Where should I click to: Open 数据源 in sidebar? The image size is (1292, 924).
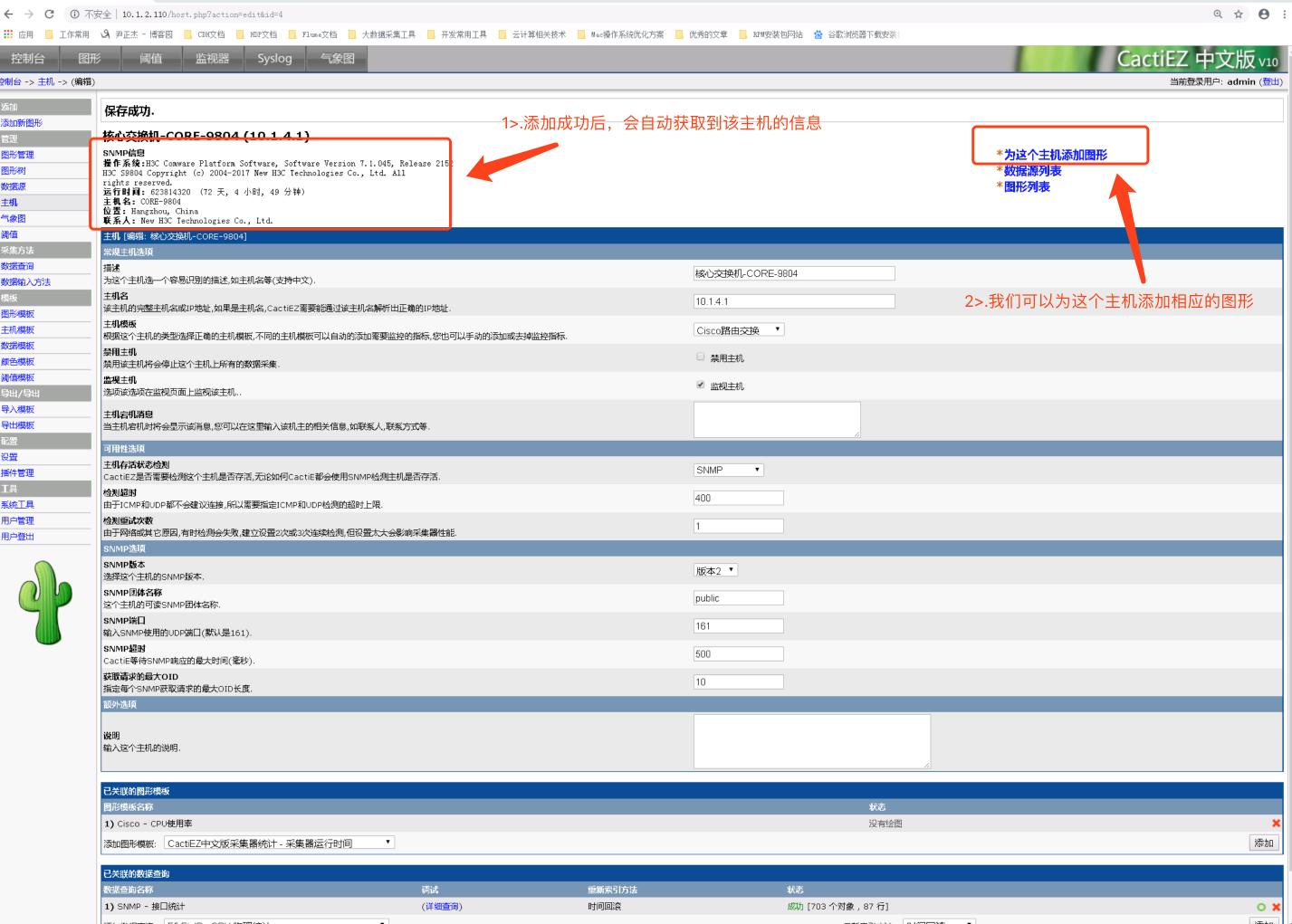click(14, 186)
